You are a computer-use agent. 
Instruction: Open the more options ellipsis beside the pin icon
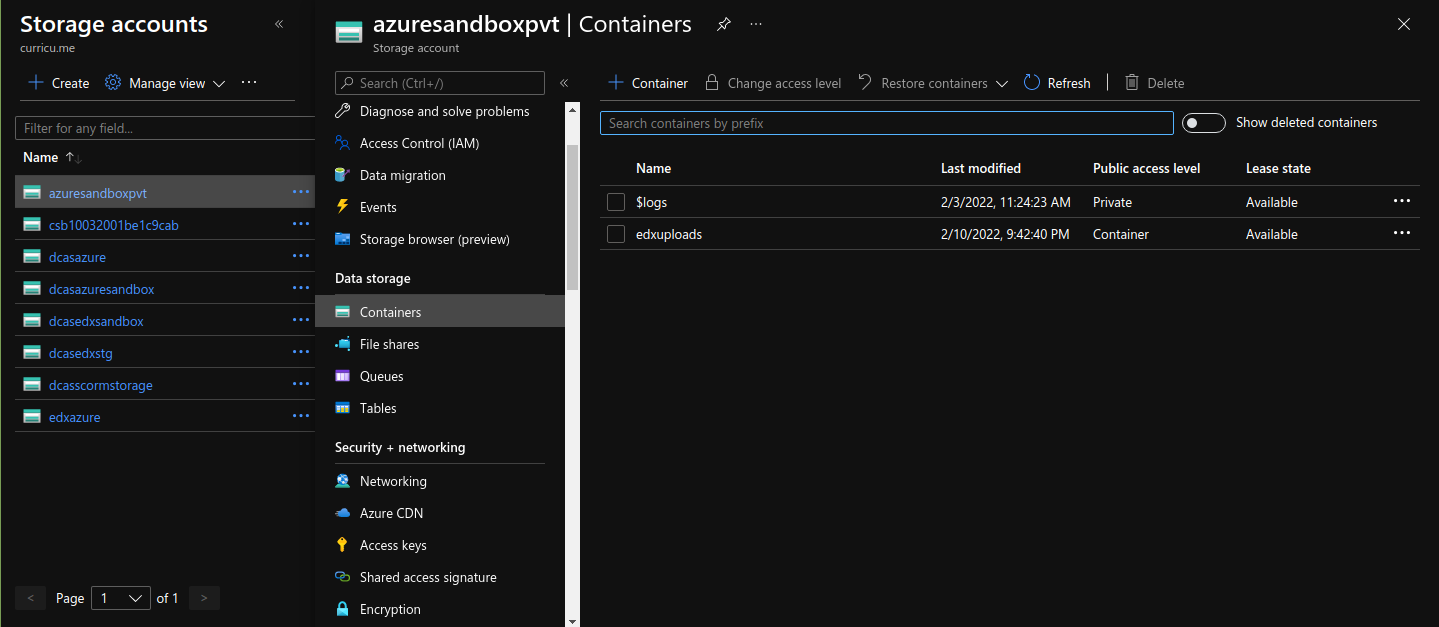click(756, 24)
